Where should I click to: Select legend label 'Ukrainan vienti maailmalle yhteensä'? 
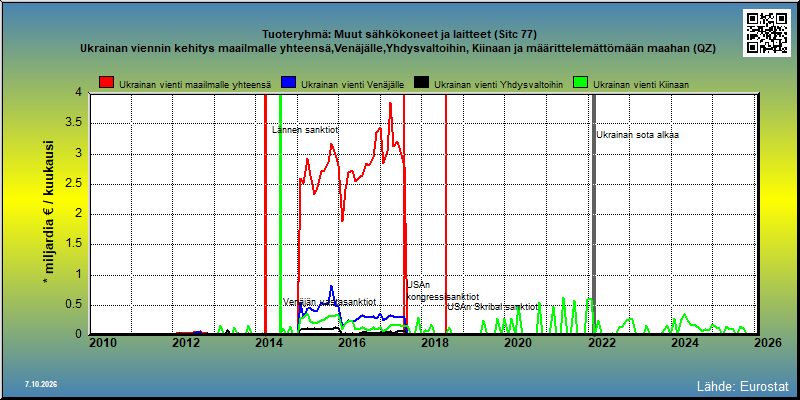pos(195,85)
